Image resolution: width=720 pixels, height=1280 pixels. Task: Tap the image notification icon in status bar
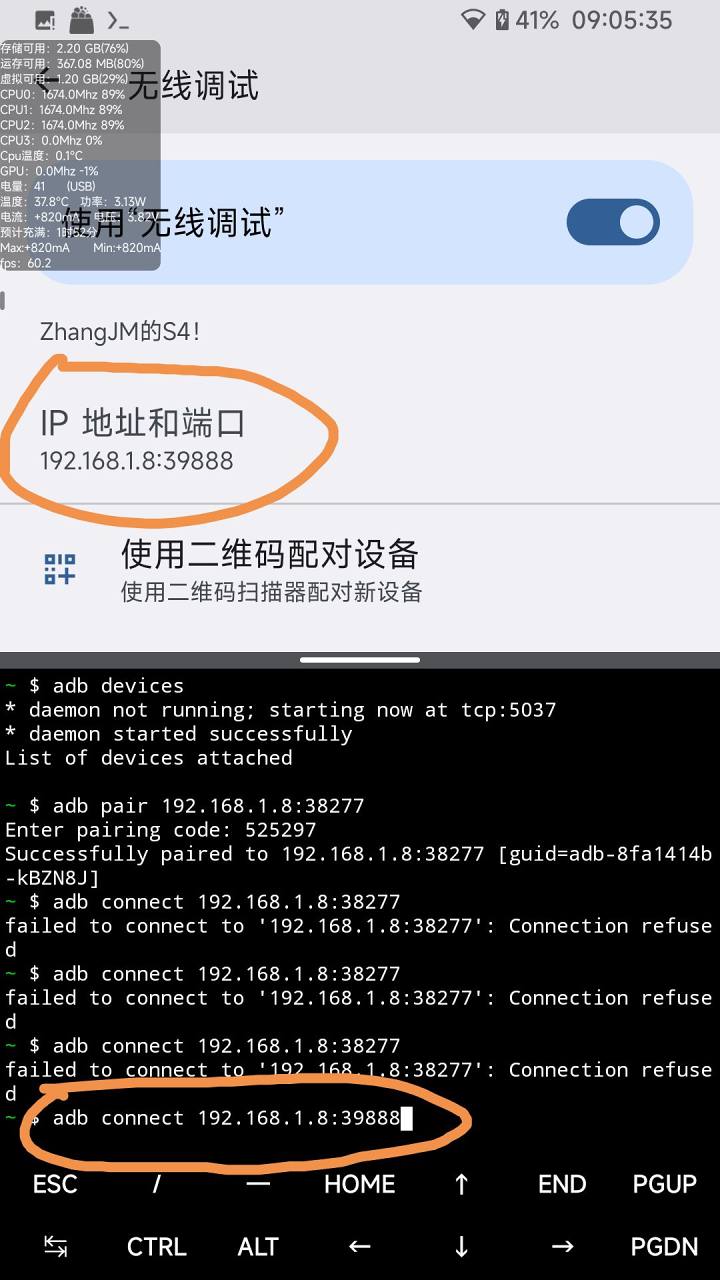pos(45,20)
